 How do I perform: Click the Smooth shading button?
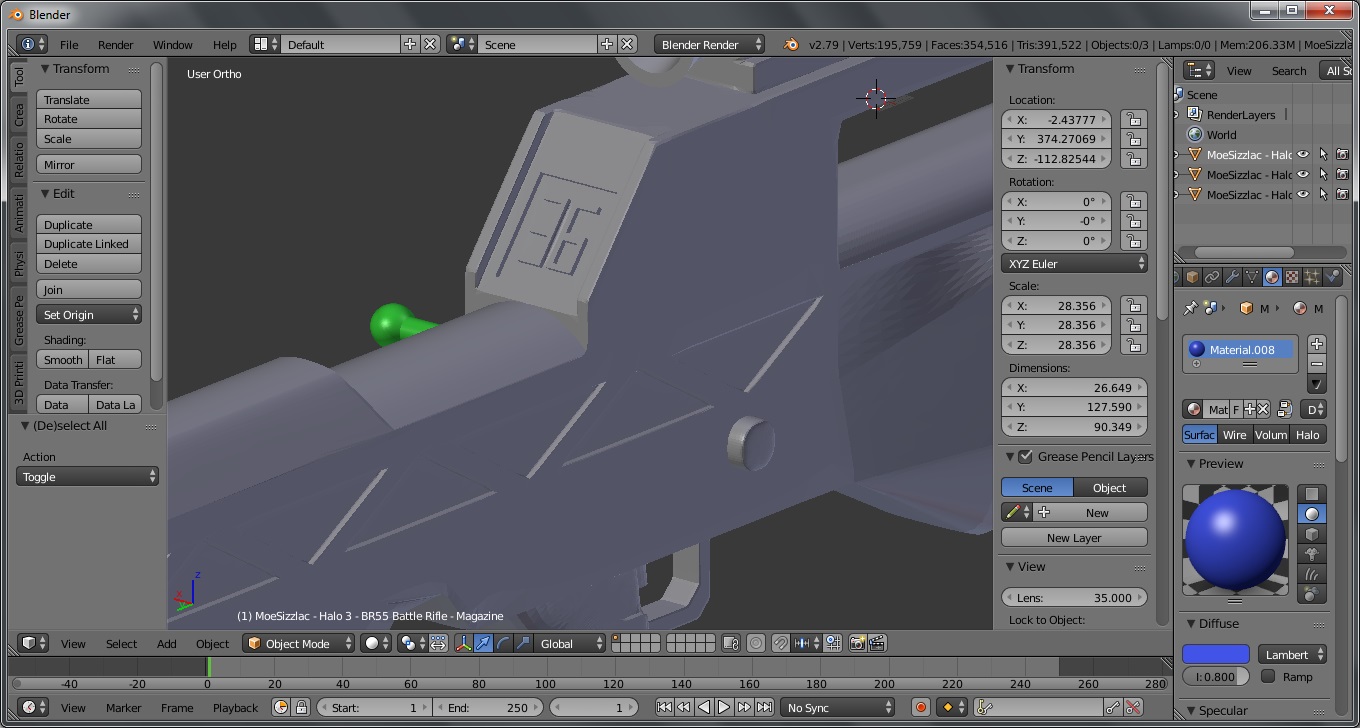pos(63,360)
